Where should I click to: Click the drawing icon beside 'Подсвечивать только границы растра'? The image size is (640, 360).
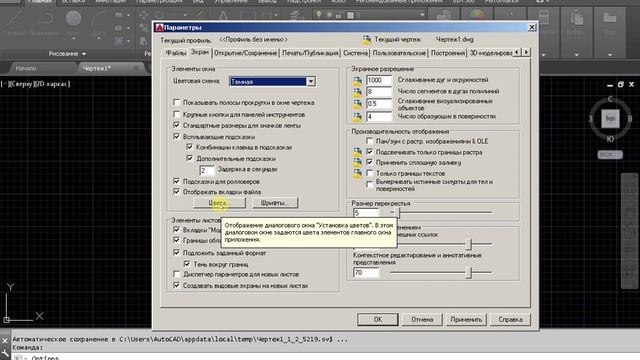coord(357,152)
